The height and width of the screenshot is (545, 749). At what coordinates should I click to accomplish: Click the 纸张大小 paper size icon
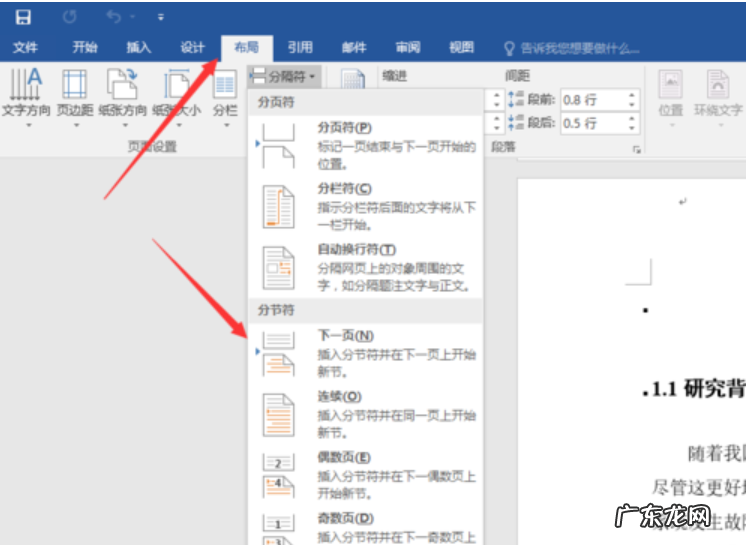point(176,84)
